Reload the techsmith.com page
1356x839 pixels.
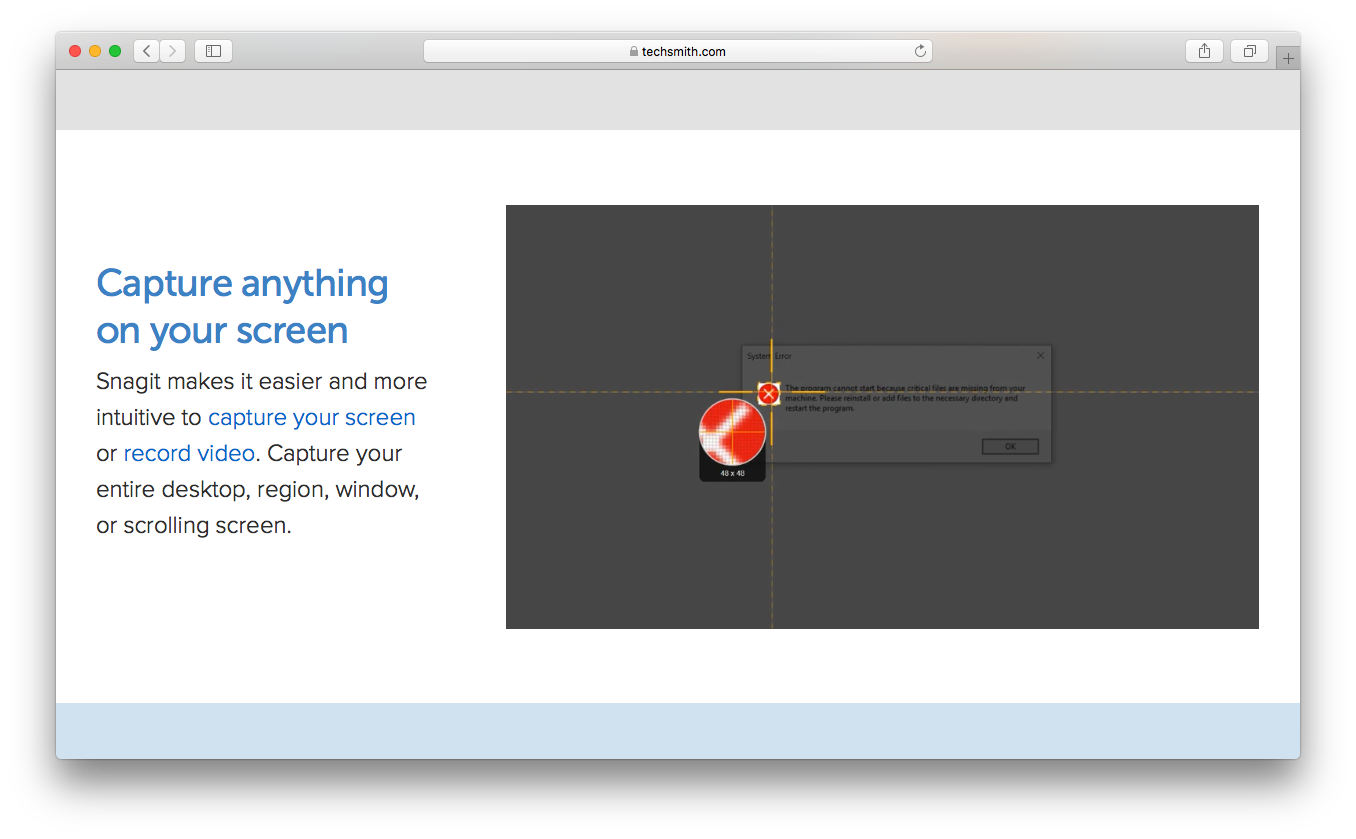point(920,51)
